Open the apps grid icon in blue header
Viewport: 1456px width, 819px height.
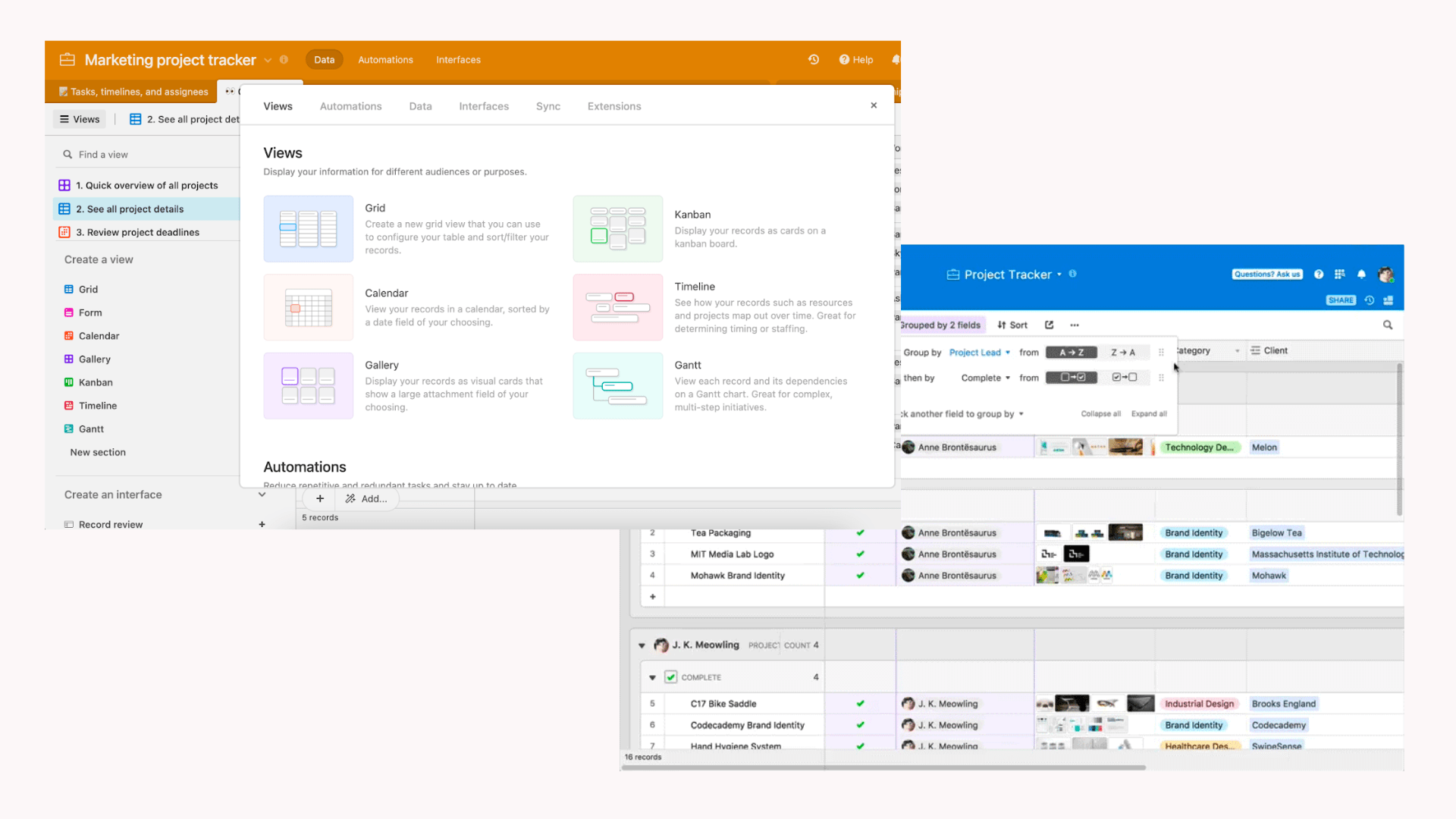point(1340,275)
